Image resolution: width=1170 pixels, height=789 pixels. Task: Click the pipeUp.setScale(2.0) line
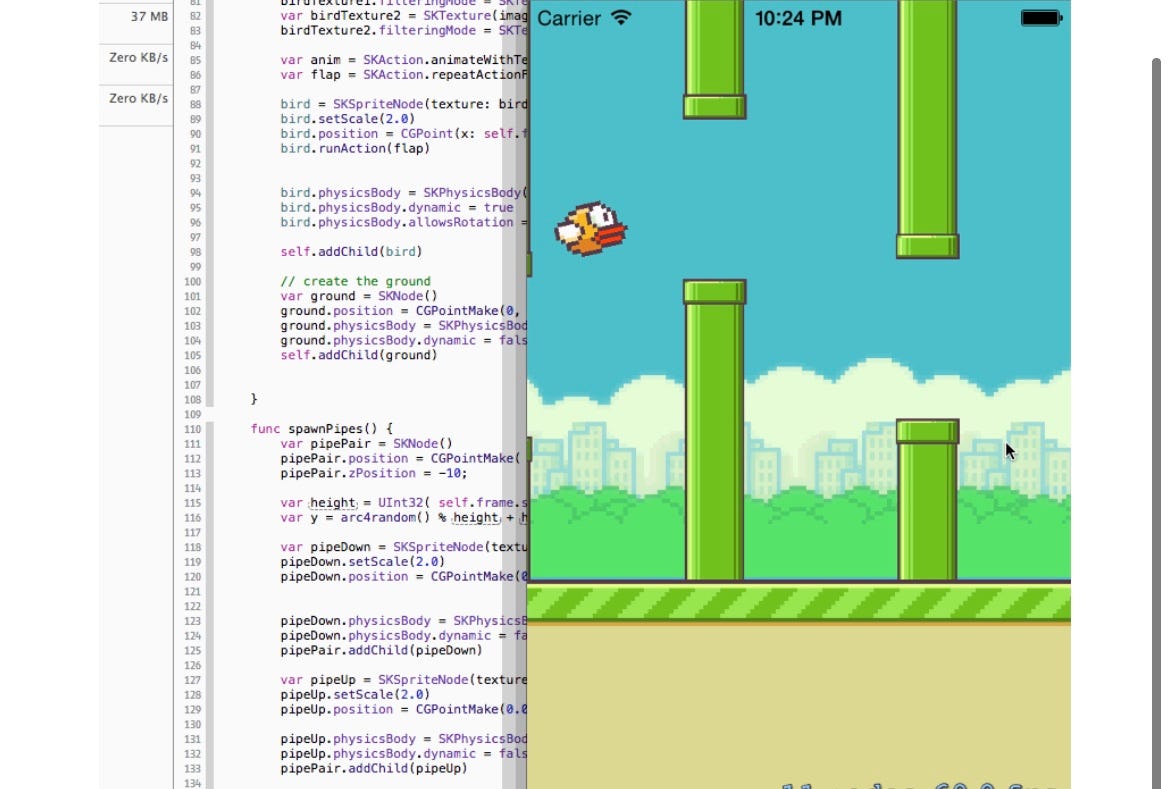355,695
